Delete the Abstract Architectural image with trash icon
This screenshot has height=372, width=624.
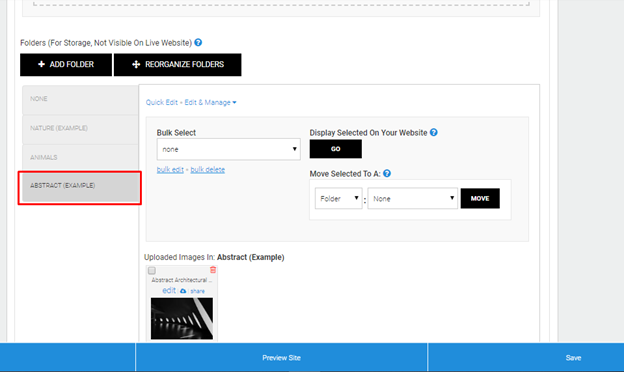[x=213, y=270]
